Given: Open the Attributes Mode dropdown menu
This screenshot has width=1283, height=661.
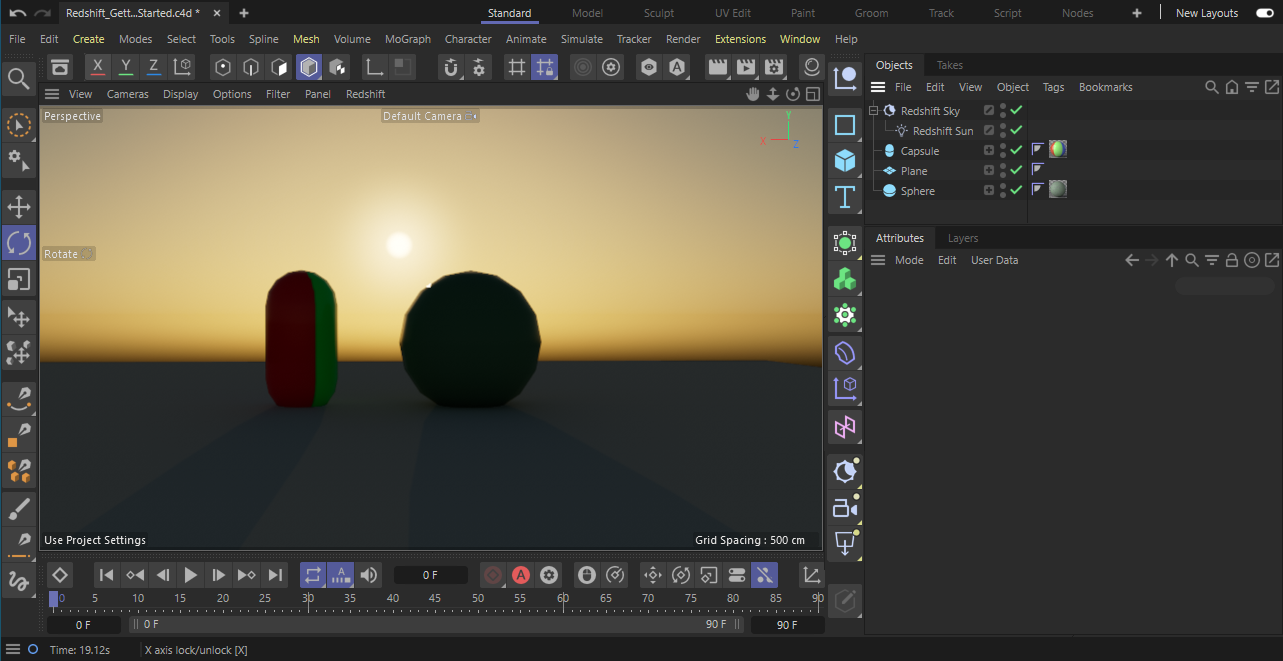Looking at the screenshot, I should tap(908, 260).
